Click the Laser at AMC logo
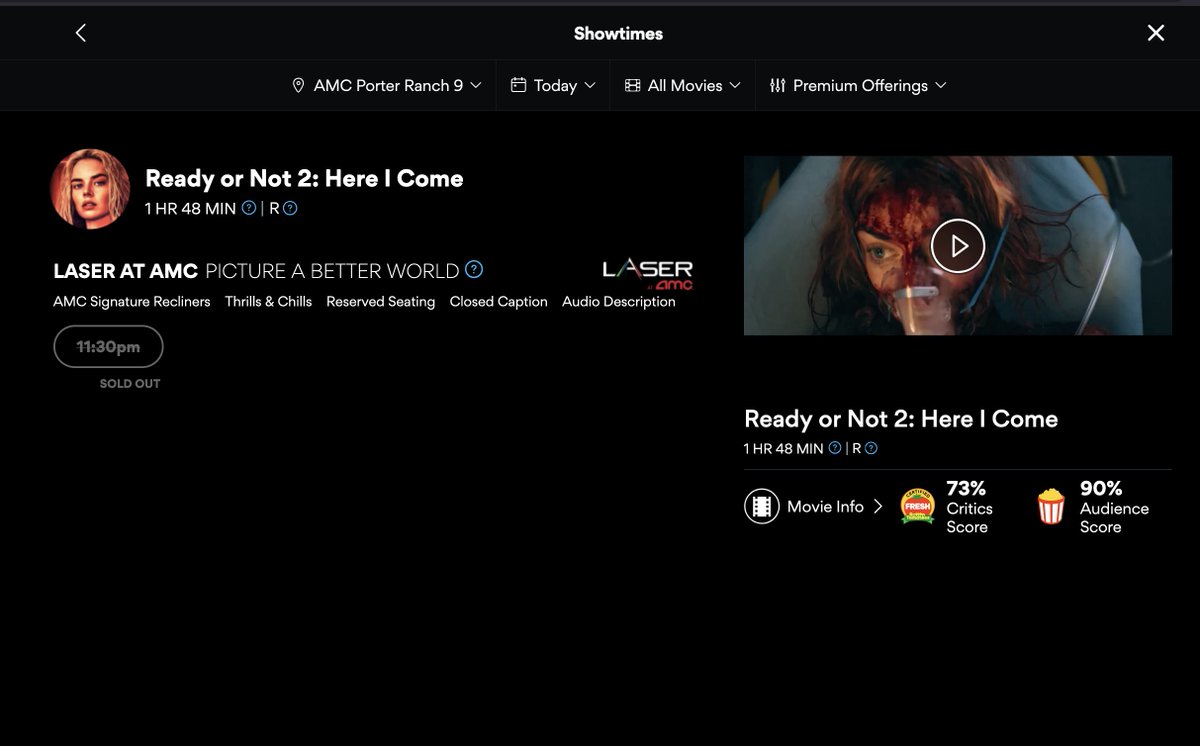The width and height of the screenshot is (1200, 746). pos(647,273)
